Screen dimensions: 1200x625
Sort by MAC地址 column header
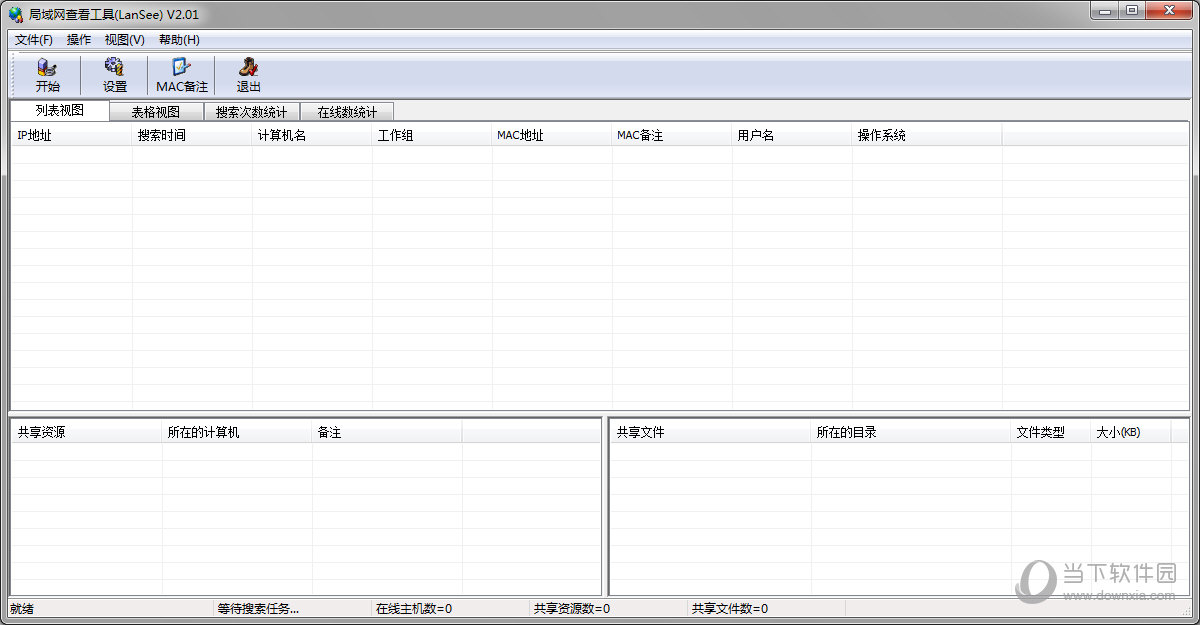pos(552,135)
